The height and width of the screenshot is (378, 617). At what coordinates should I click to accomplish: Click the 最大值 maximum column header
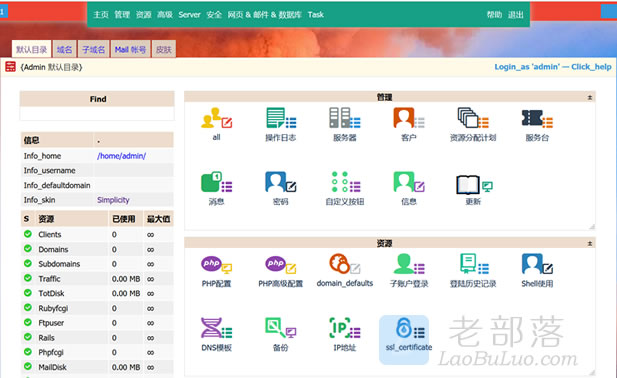[158, 219]
